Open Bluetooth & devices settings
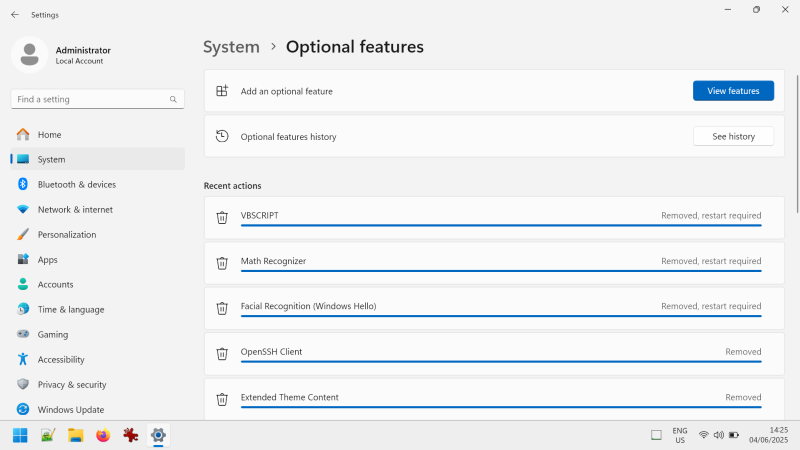This screenshot has height=450, width=800. (x=76, y=185)
